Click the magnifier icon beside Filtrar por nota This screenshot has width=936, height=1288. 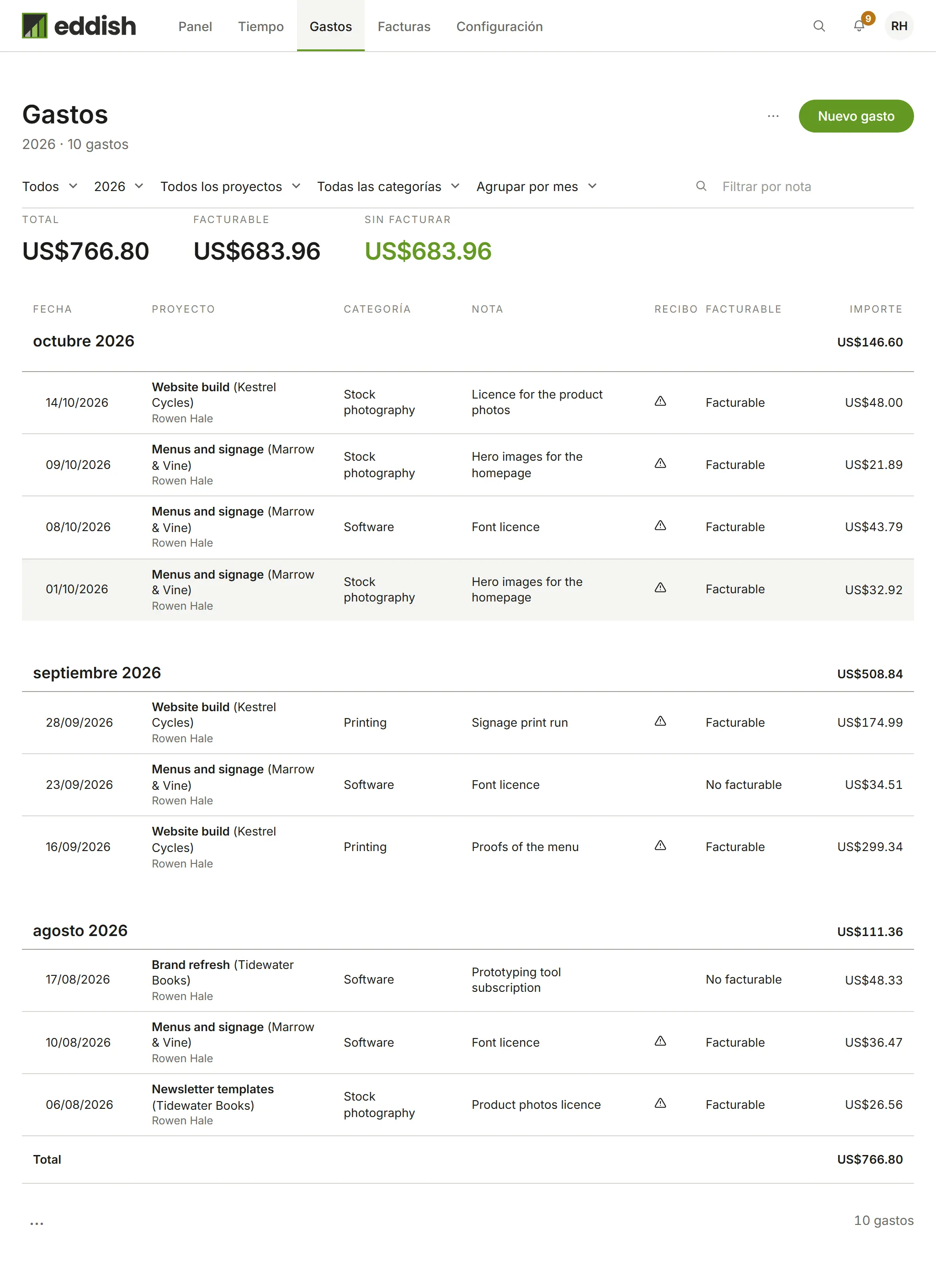pos(702,186)
